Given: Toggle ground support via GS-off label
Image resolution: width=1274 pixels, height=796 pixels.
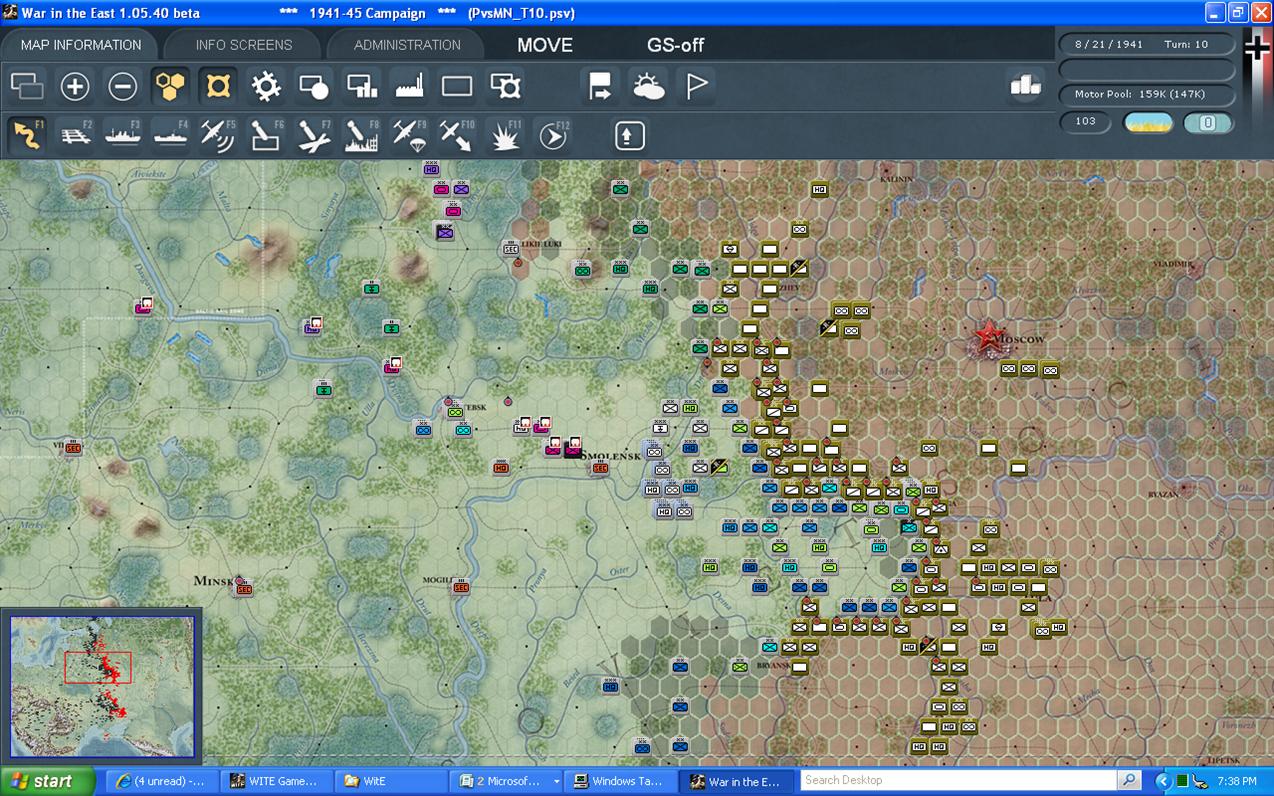Looking at the screenshot, I should (x=676, y=45).
